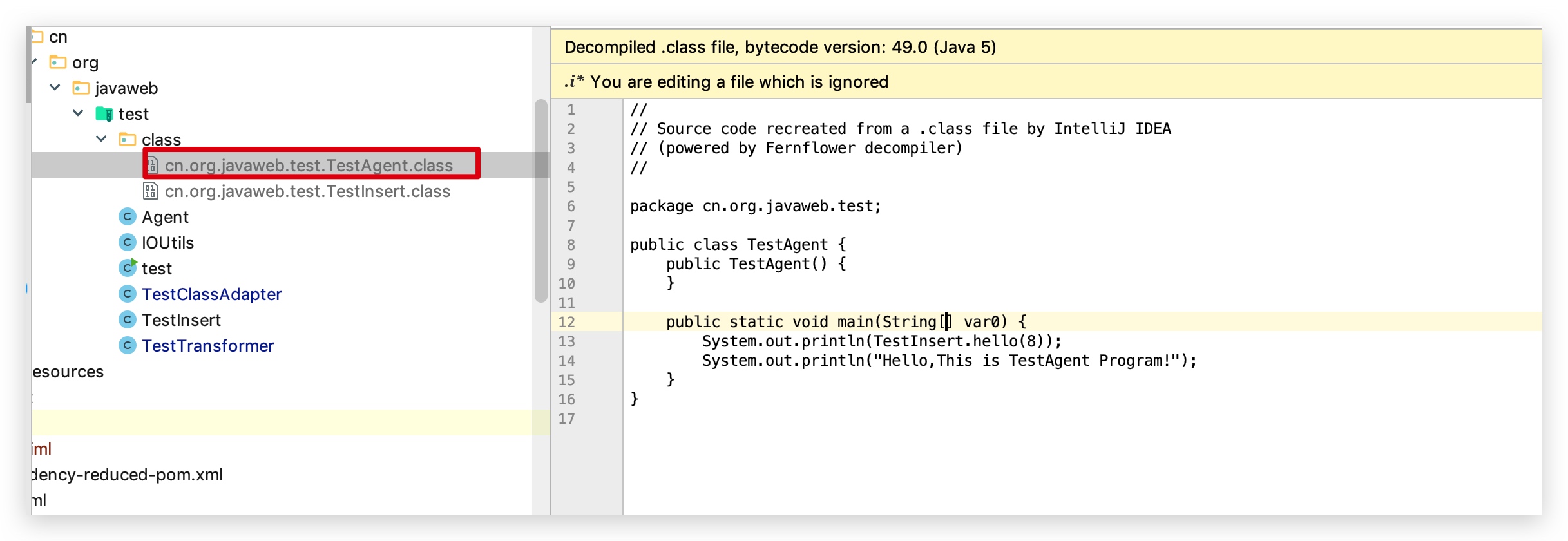This screenshot has width=1568, height=541.
Task: Place cursor on package declaration line
Action: pyautogui.click(x=756, y=206)
